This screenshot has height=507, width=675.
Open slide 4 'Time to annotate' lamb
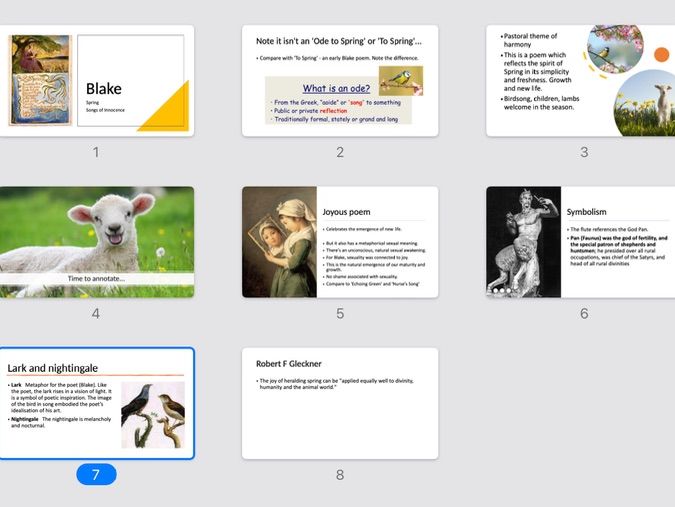click(x=96, y=242)
